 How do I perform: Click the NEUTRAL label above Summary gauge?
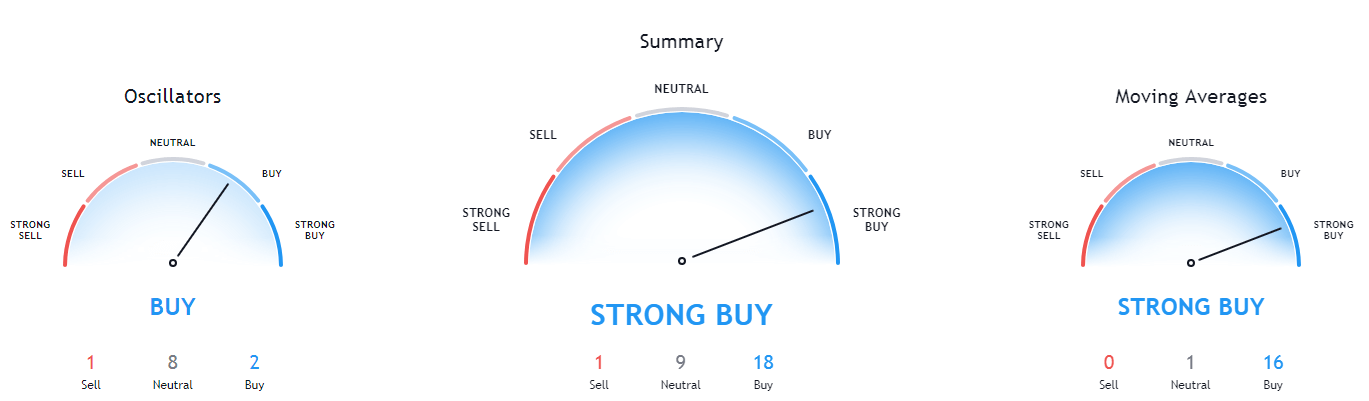point(681,89)
